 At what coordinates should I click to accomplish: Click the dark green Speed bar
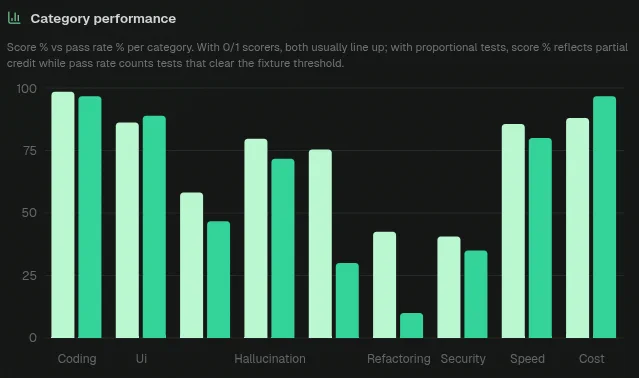coord(540,238)
